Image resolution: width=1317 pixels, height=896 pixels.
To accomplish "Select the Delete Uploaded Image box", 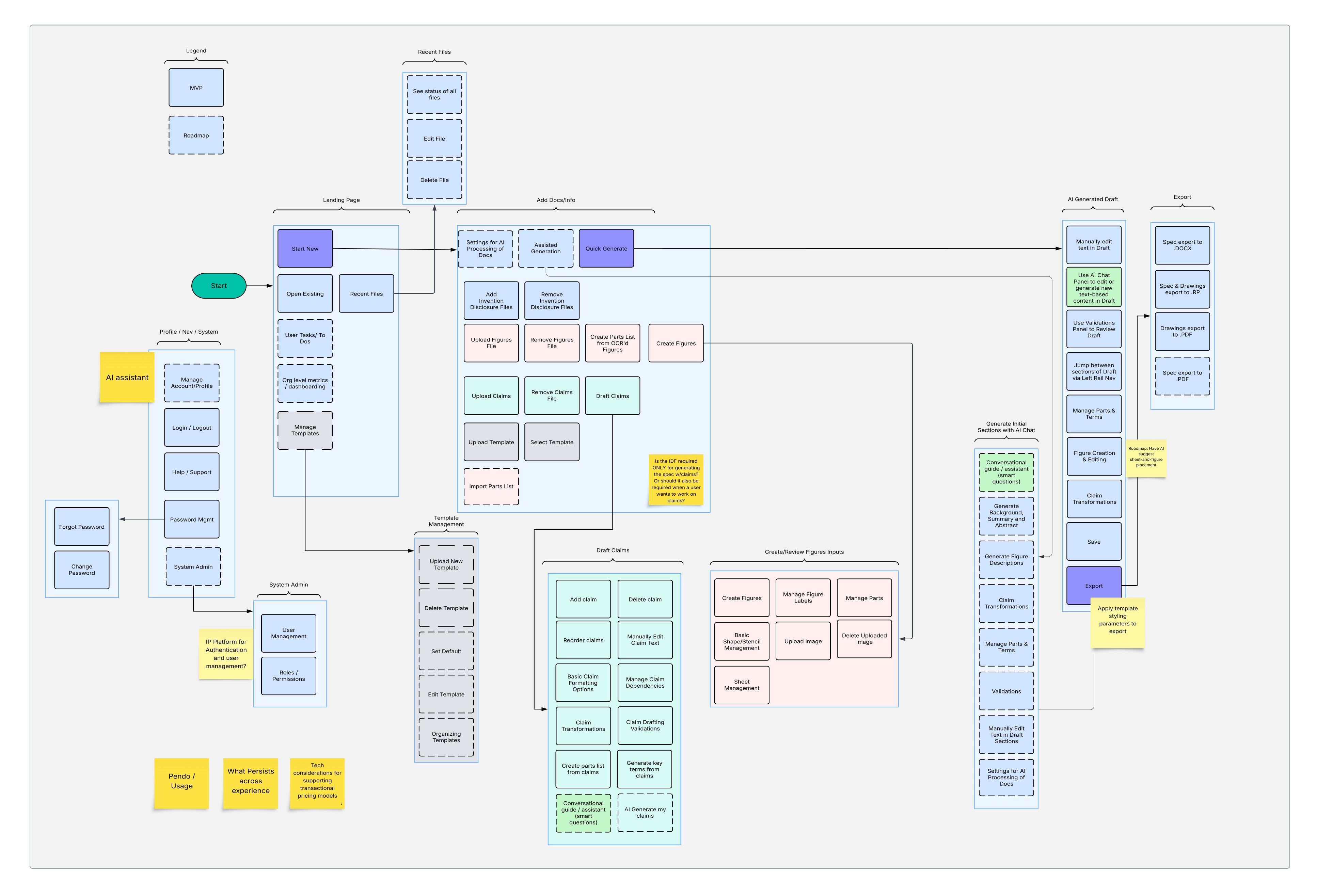I will [x=864, y=639].
